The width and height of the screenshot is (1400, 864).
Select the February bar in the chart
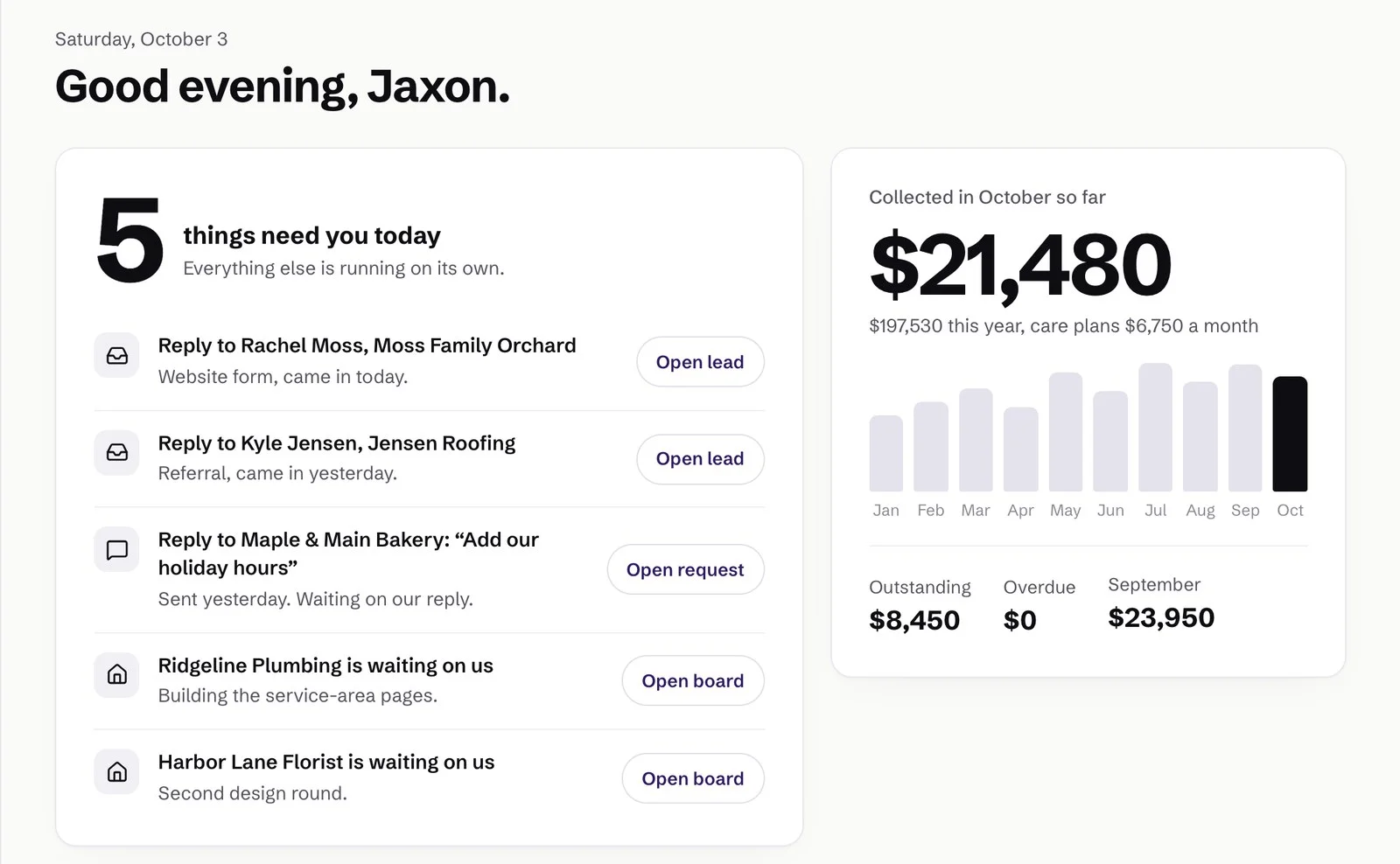[931, 447]
